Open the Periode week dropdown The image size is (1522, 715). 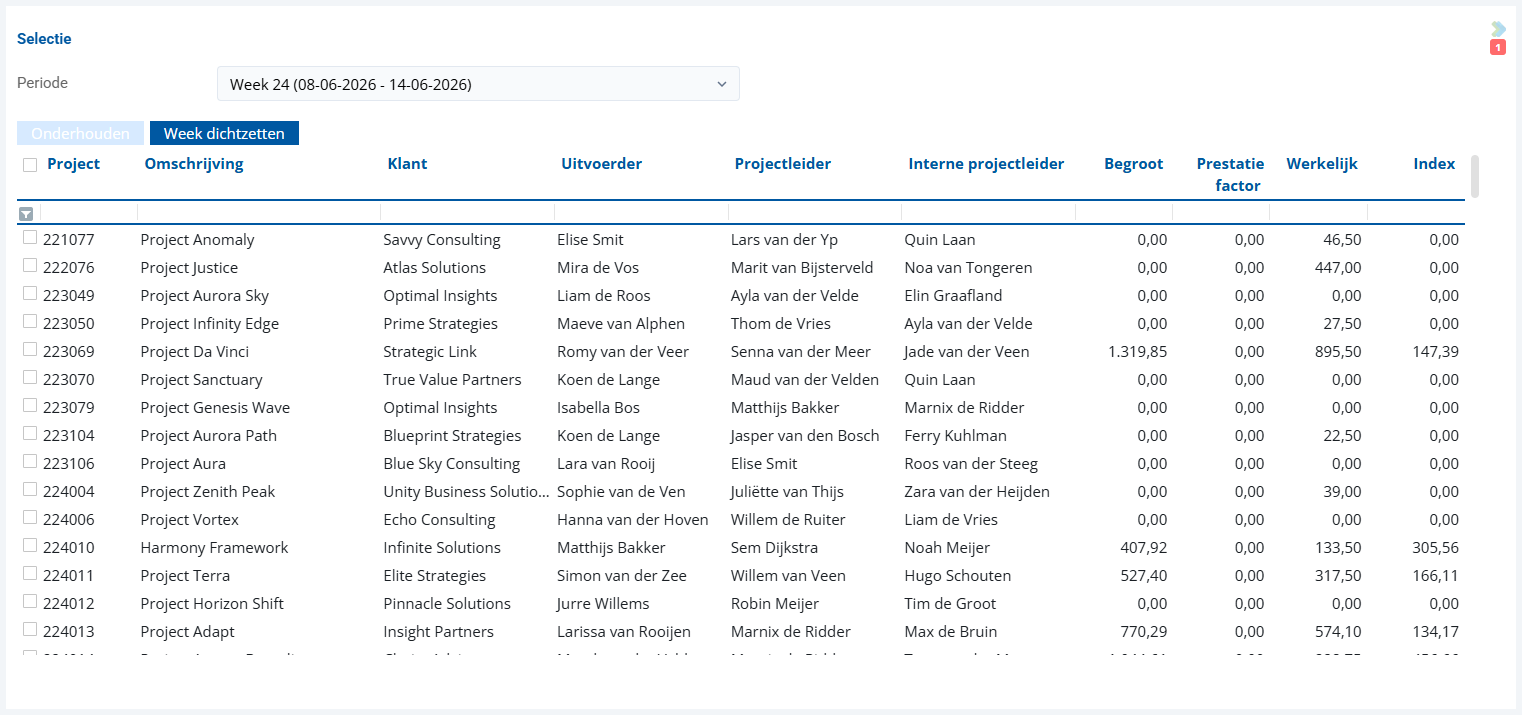(478, 84)
